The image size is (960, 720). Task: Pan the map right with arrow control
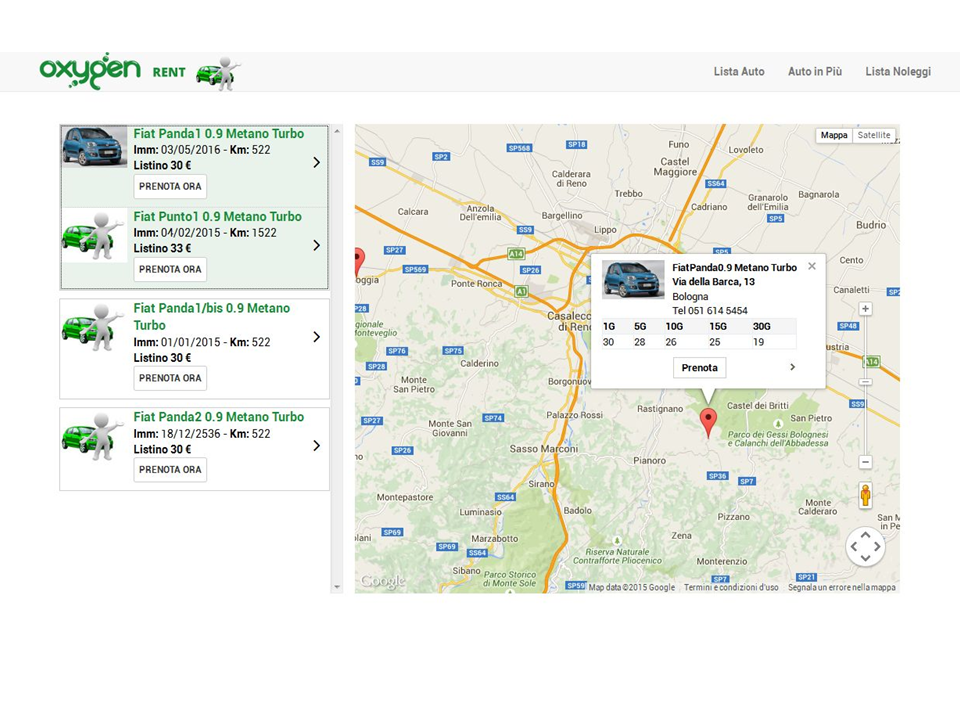point(877,546)
